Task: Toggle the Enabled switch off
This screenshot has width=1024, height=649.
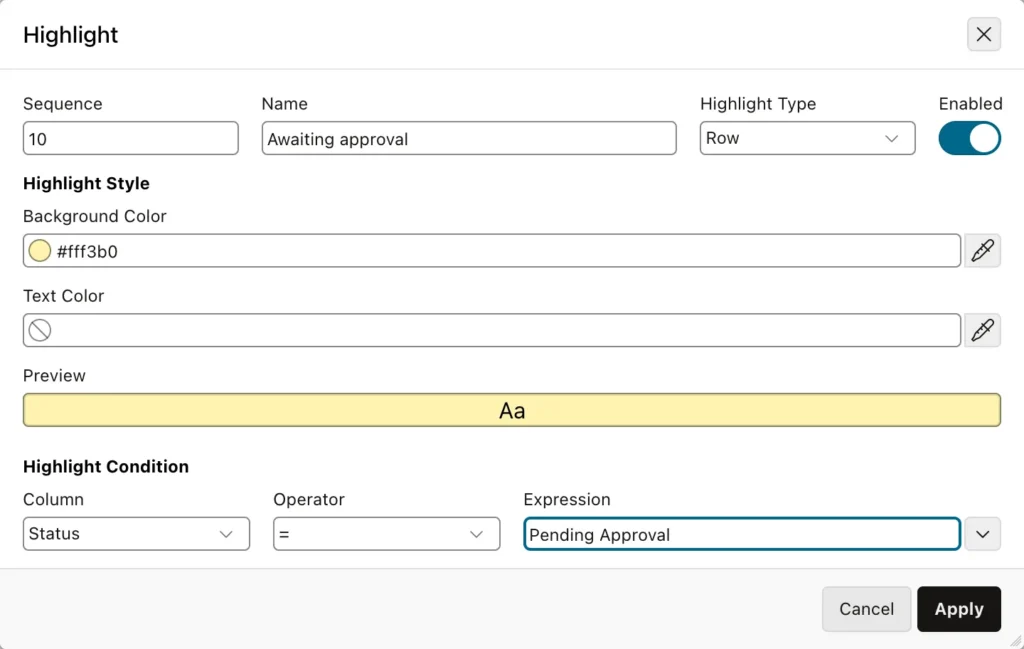Action: point(969,138)
